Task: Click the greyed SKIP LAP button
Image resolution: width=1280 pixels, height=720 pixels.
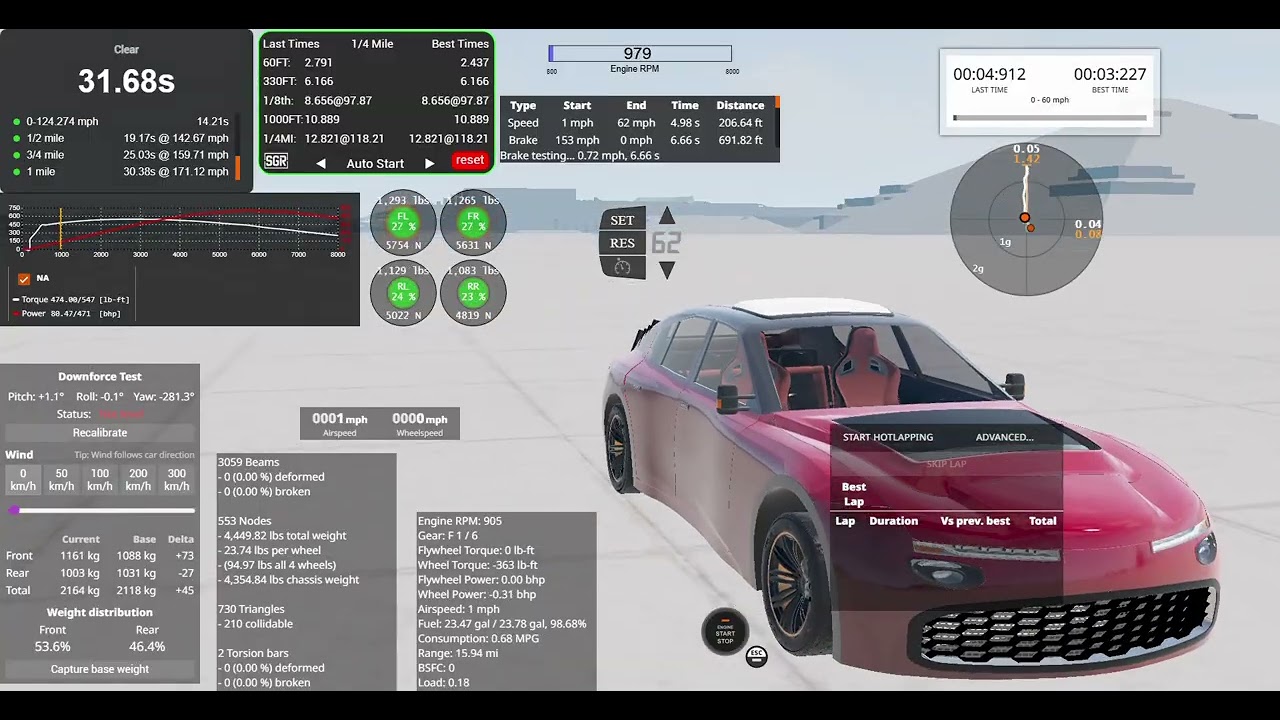Action: point(946,464)
